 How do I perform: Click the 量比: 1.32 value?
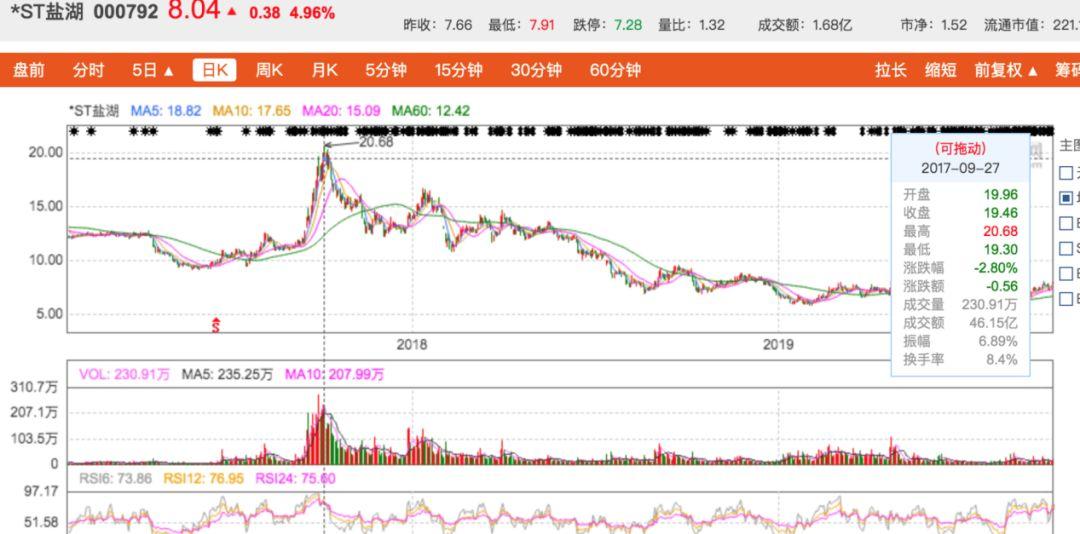[x=692, y=25]
